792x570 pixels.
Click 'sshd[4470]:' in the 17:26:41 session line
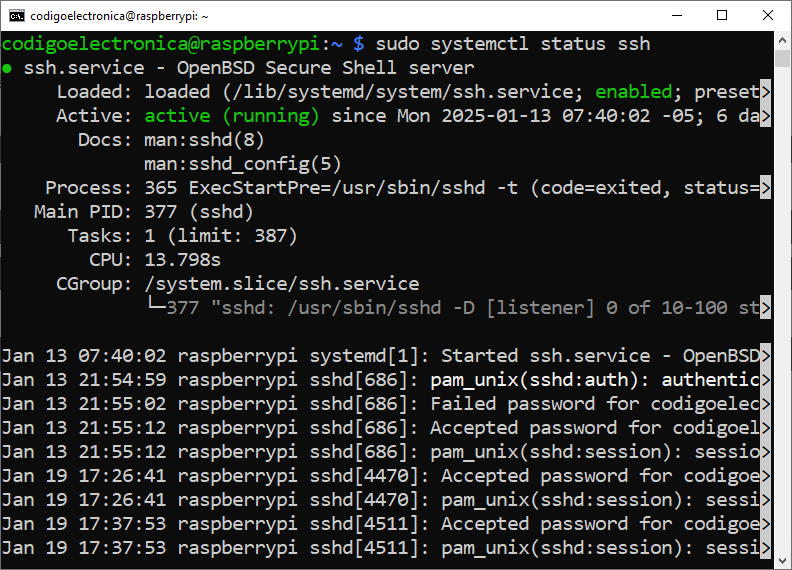[369, 500]
